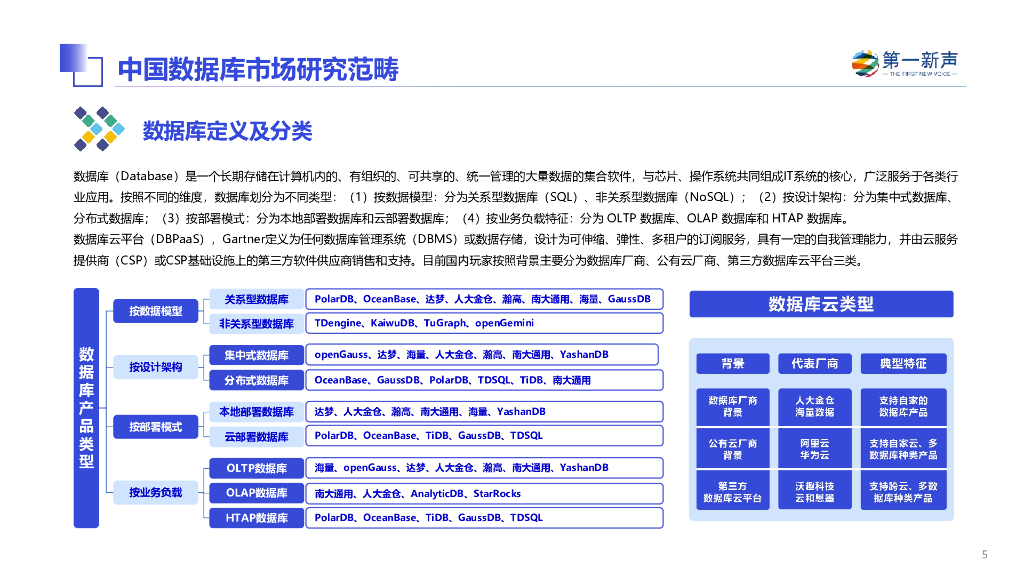Click the 按部署模式 category box

click(x=155, y=426)
